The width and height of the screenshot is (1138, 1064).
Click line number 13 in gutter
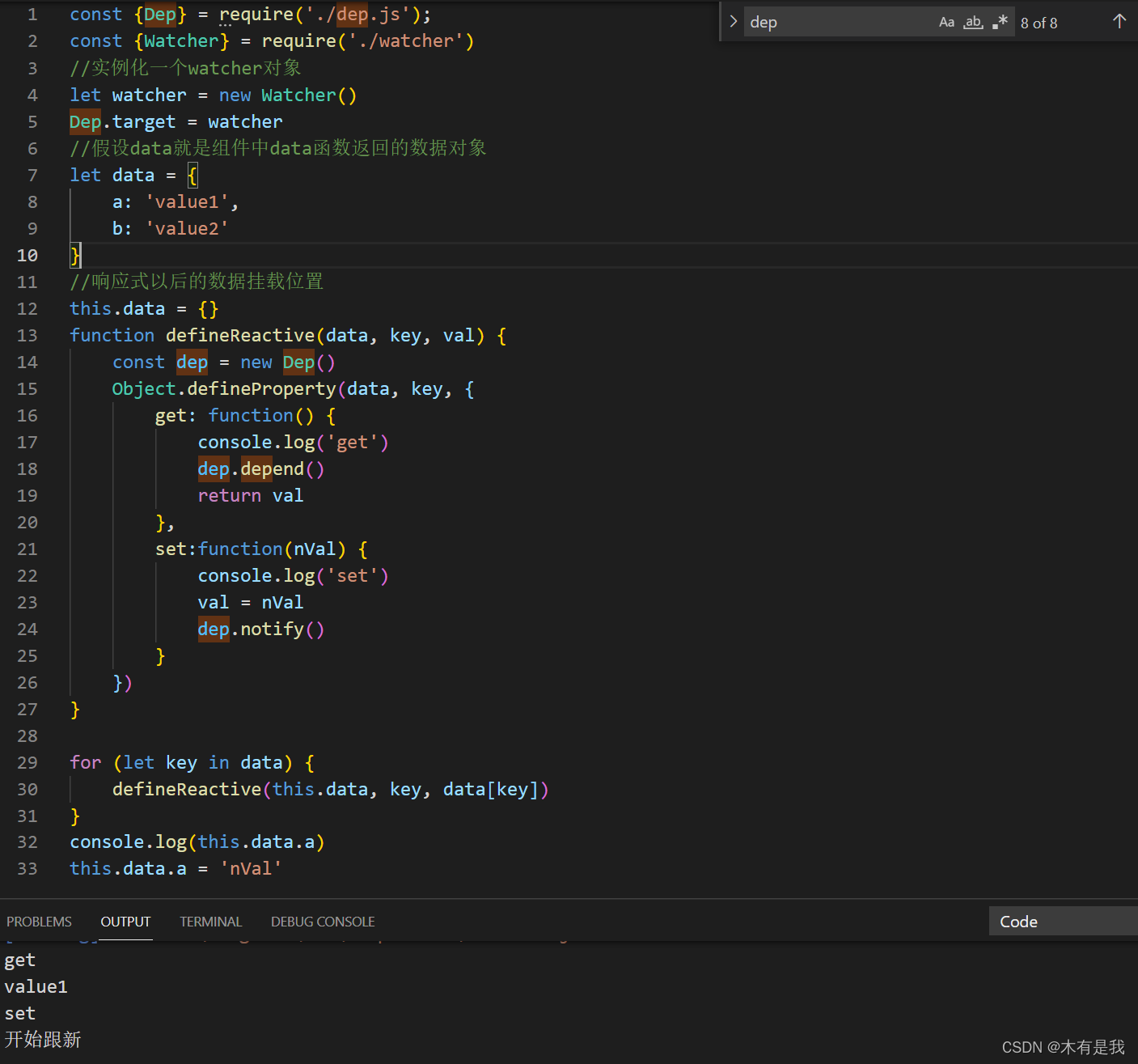tap(27, 336)
